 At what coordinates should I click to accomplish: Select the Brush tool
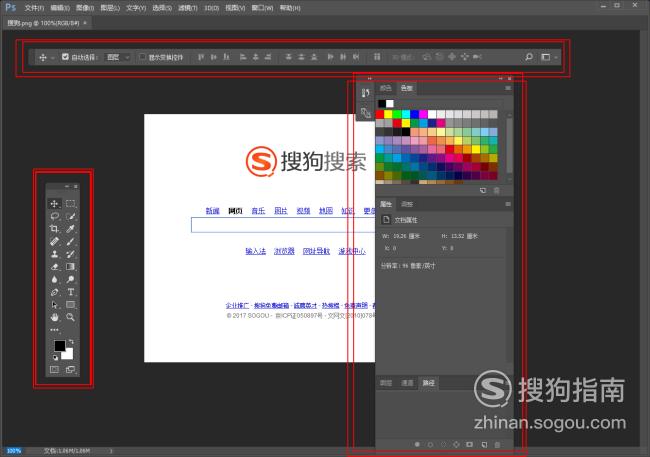[70, 241]
